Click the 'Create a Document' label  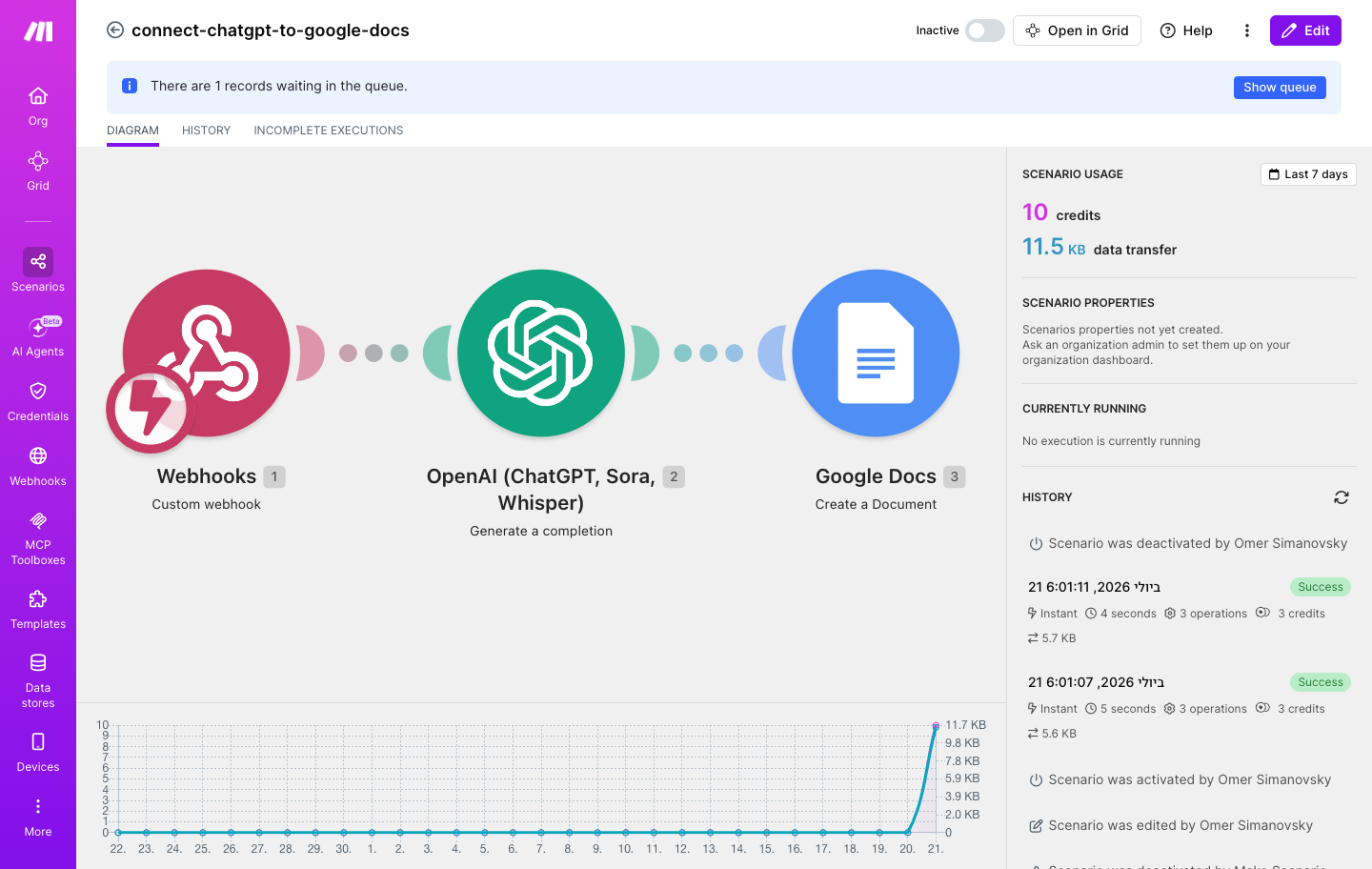coord(876,504)
